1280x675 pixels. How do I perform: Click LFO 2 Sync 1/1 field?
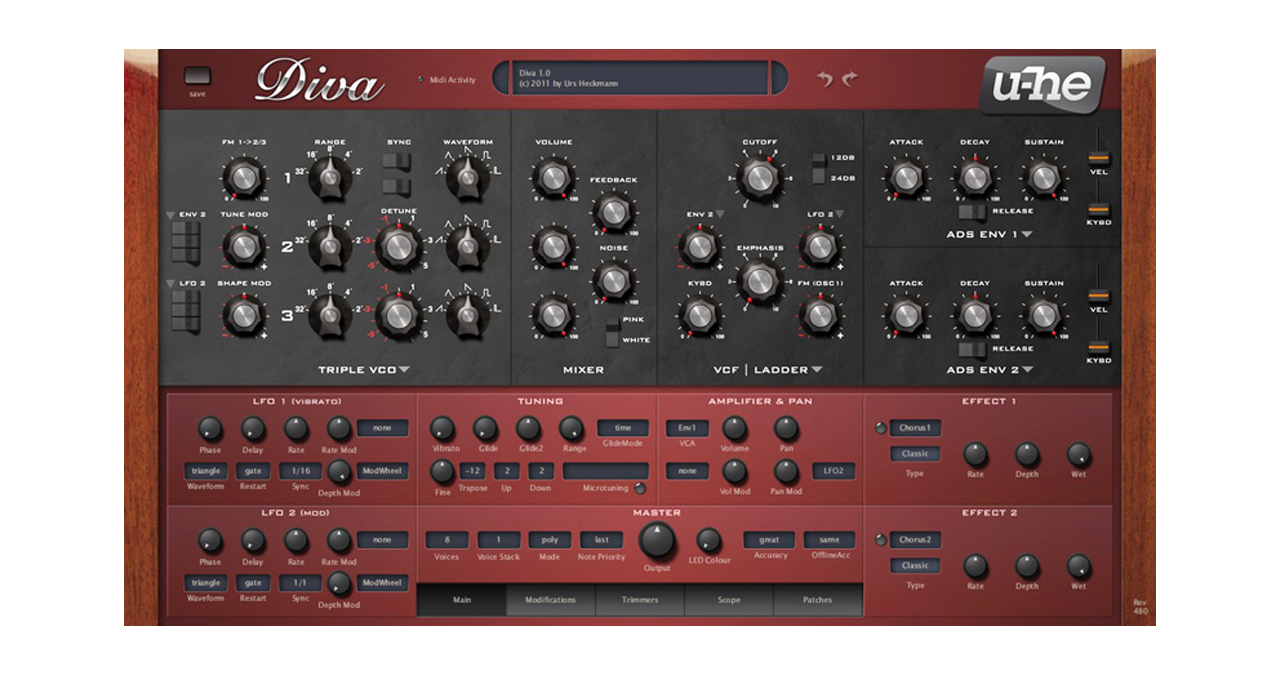(x=300, y=582)
